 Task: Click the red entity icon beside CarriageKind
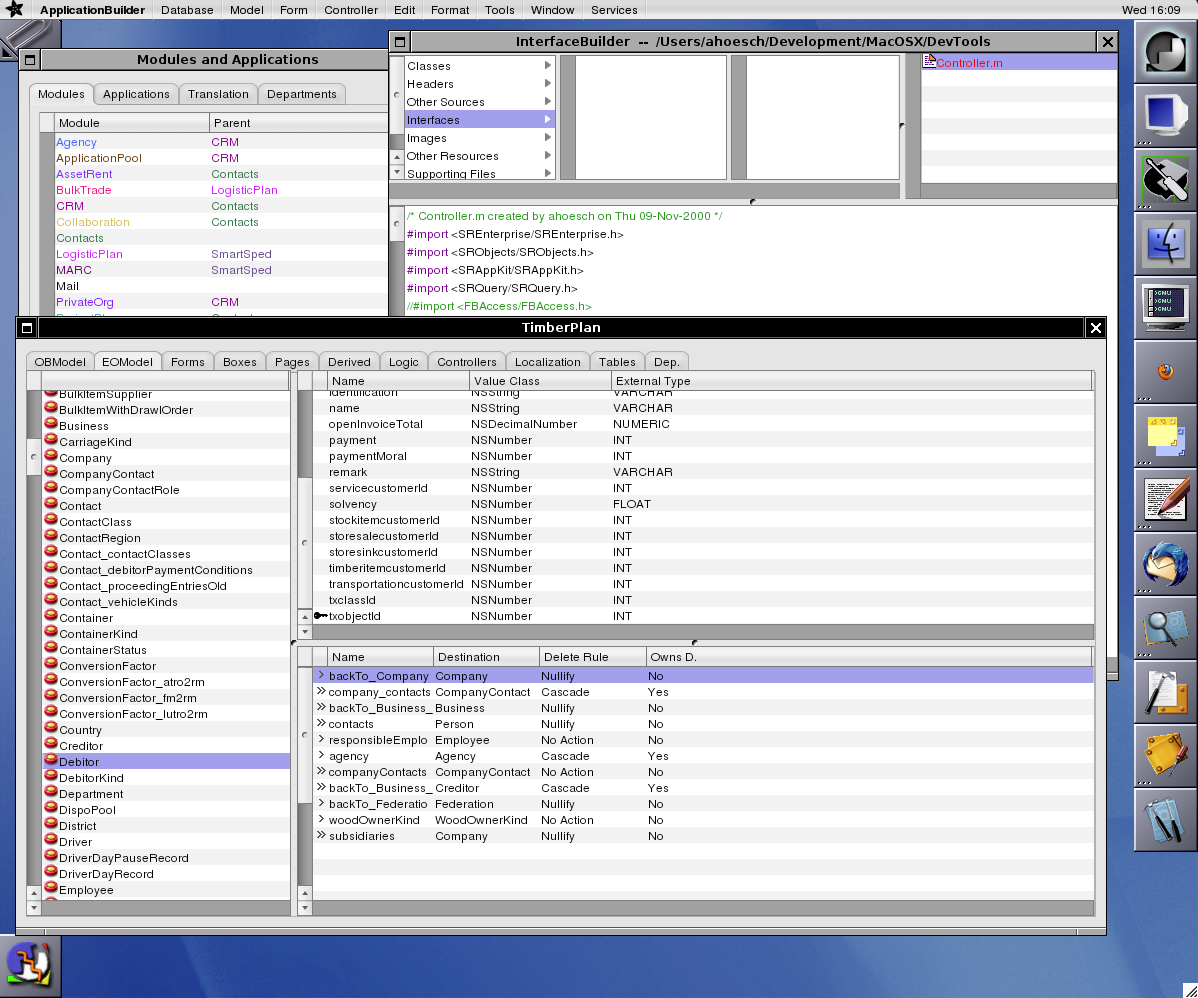click(51, 440)
